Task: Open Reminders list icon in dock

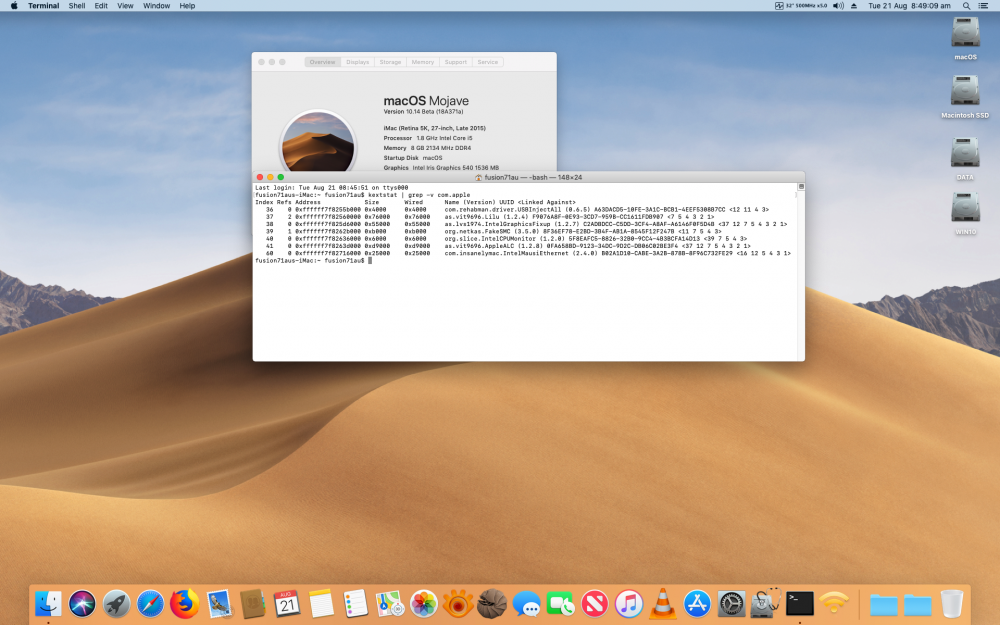Action: [355, 603]
